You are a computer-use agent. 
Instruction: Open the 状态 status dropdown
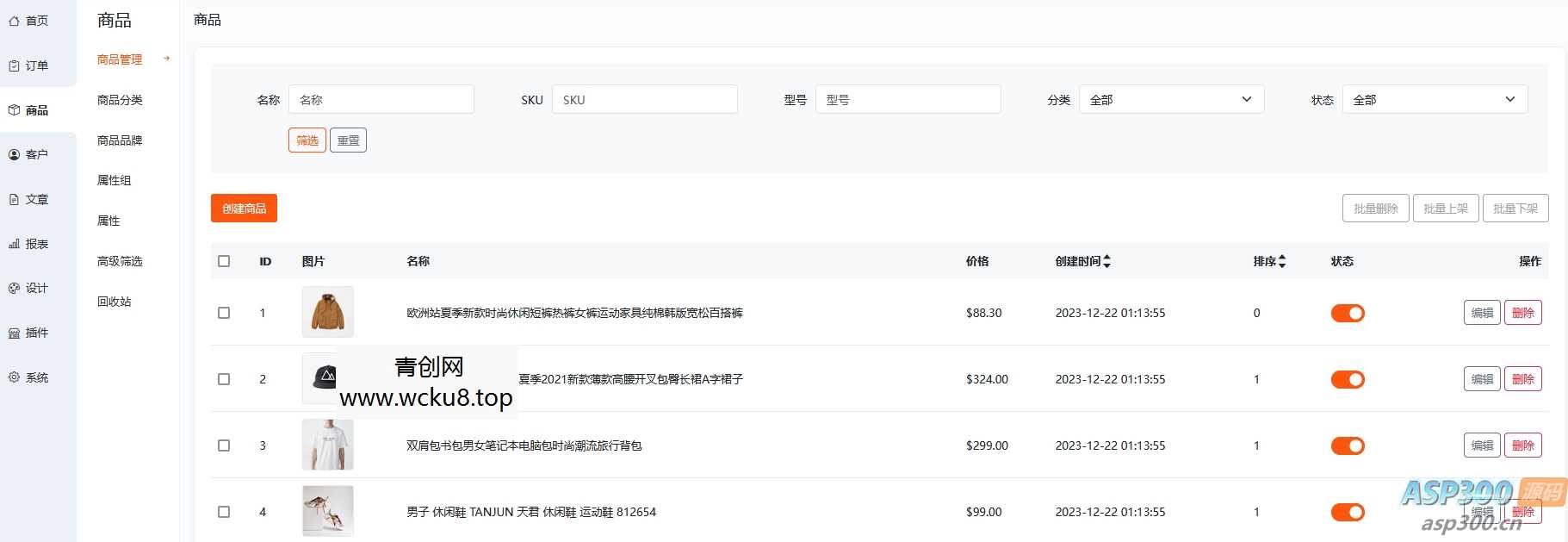1435,99
